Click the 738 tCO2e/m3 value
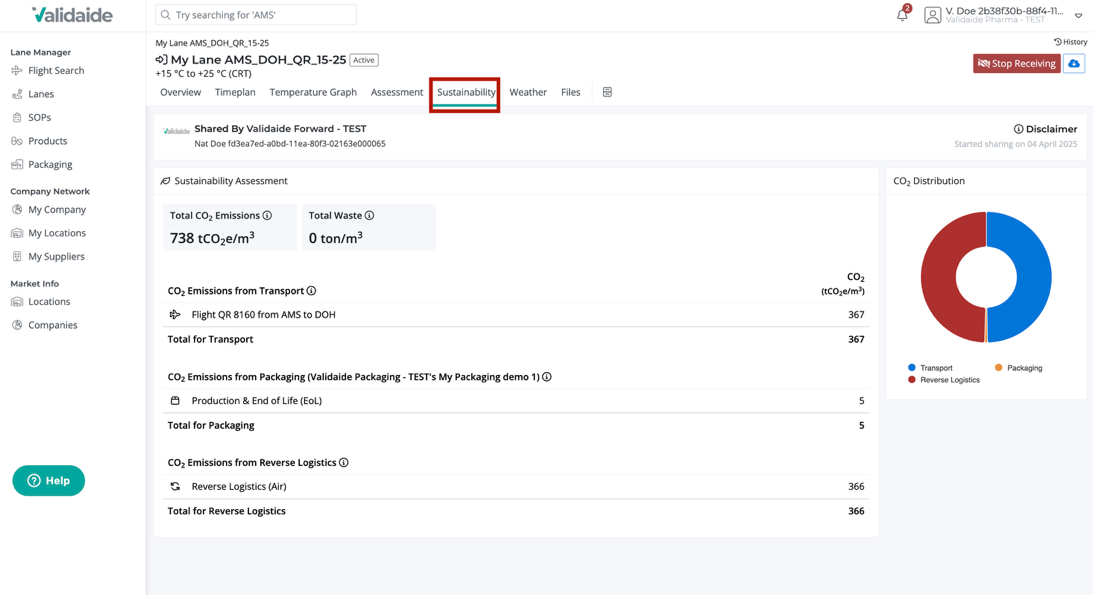Image resolution: width=1093 pixels, height=595 pixels. [212, 238]
